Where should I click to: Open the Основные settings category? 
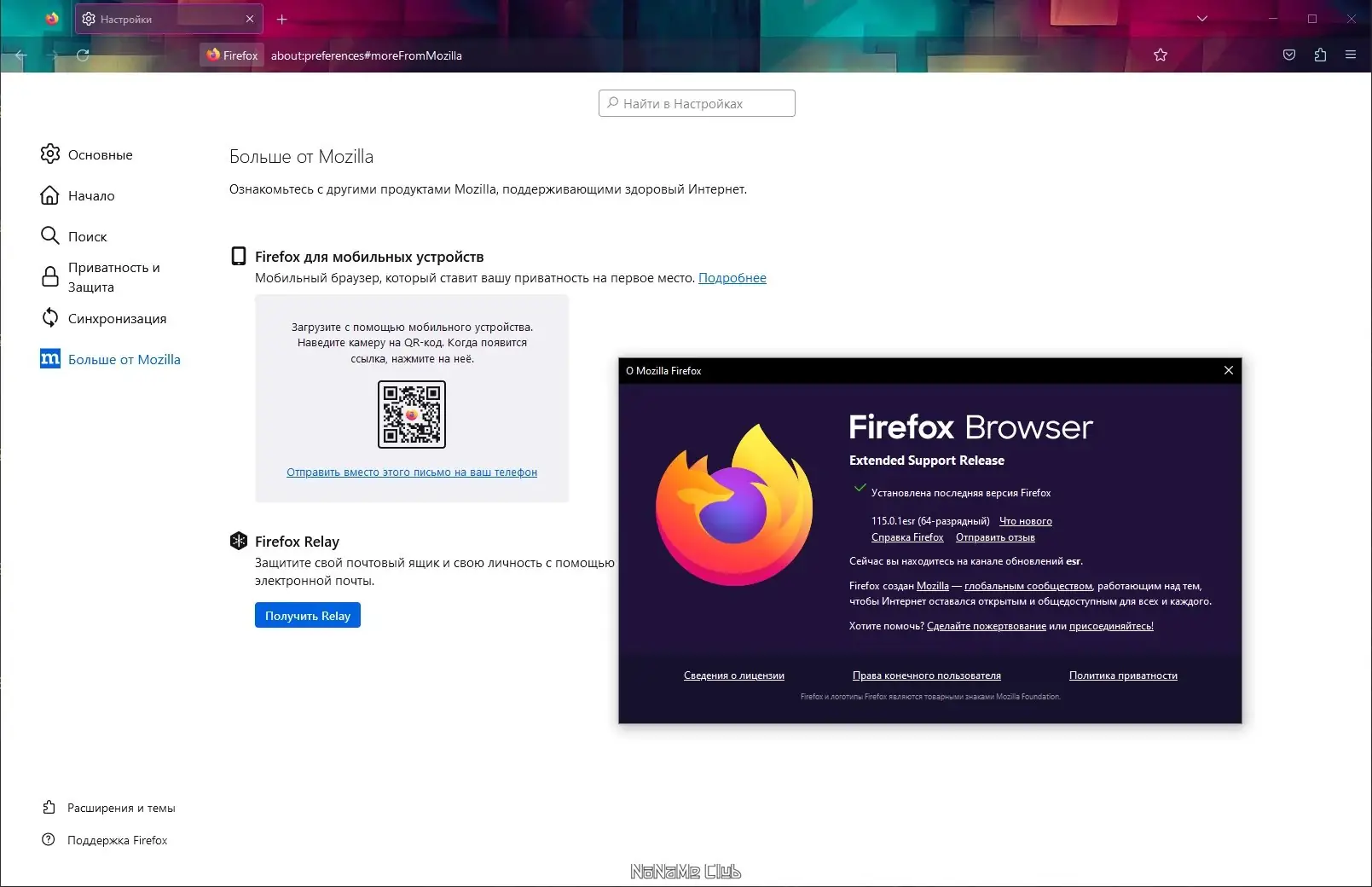click(x=101, y=154)
